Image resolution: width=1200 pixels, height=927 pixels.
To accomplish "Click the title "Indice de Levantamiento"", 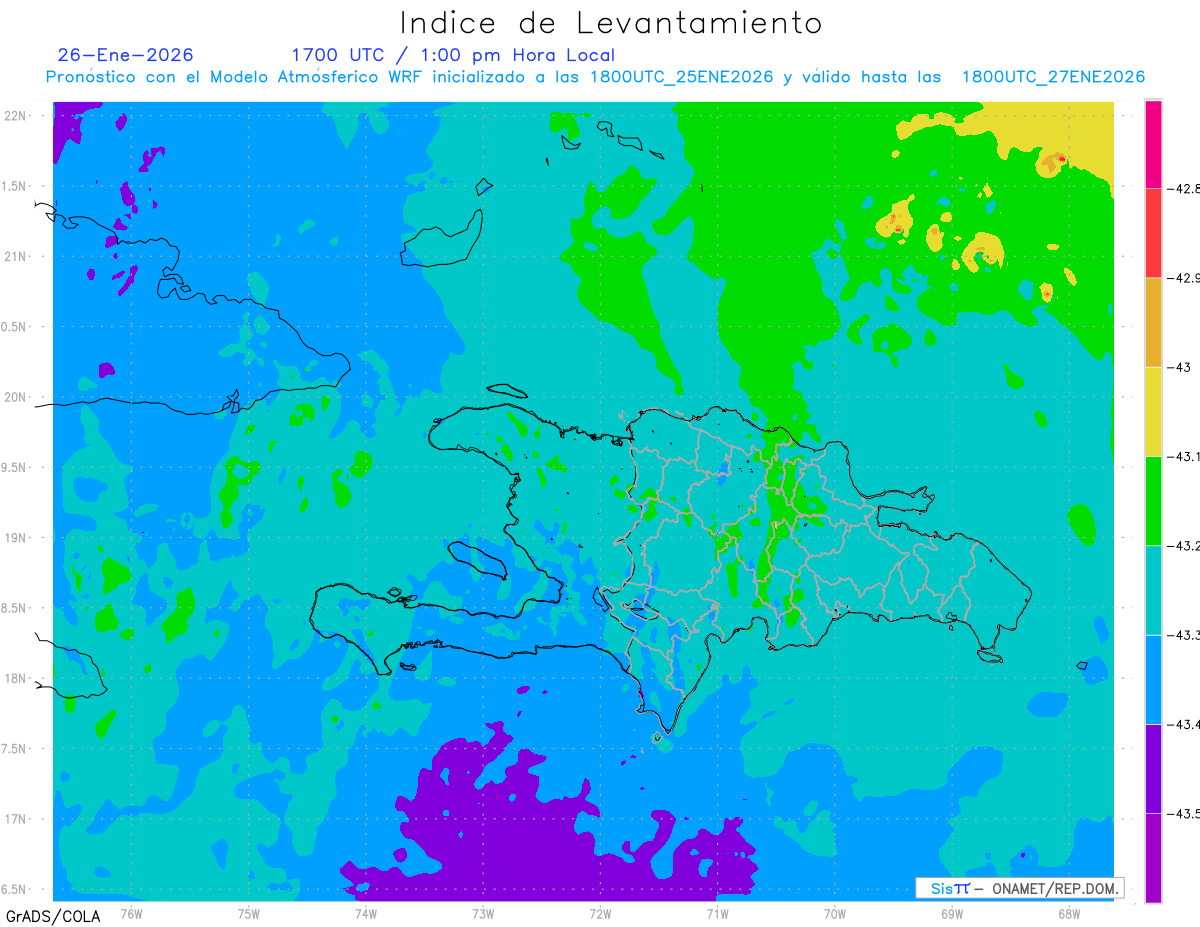I will [x=610, y=22].
